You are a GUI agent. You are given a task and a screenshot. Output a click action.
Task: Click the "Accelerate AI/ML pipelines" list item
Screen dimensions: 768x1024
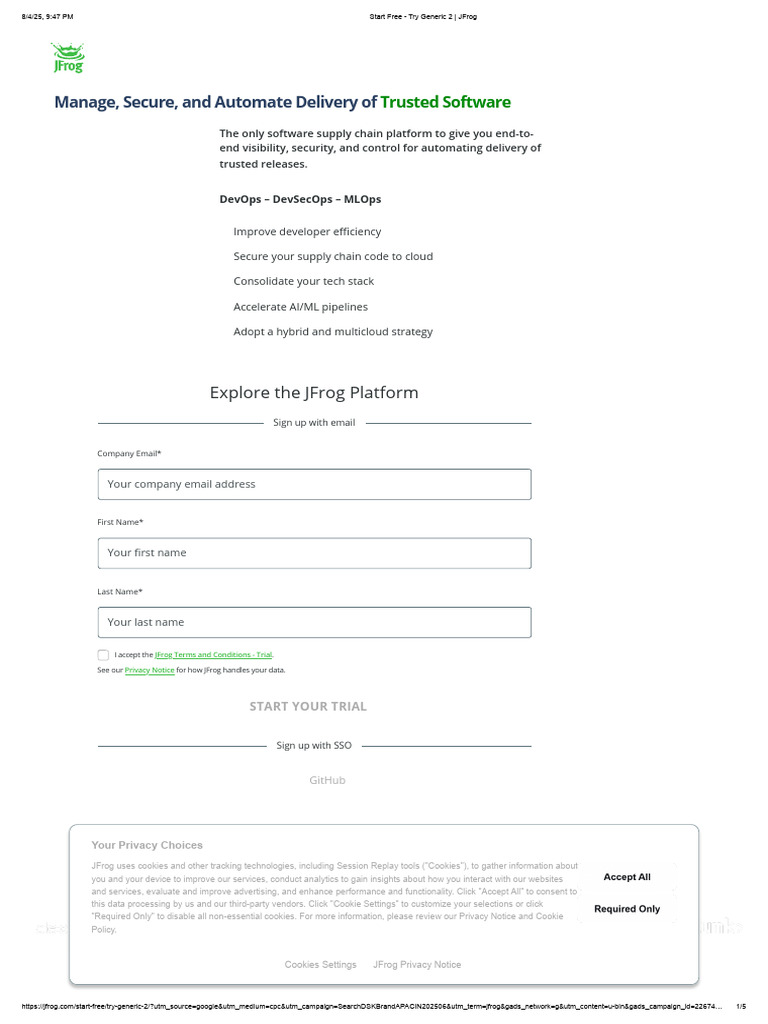click(300, 307)
